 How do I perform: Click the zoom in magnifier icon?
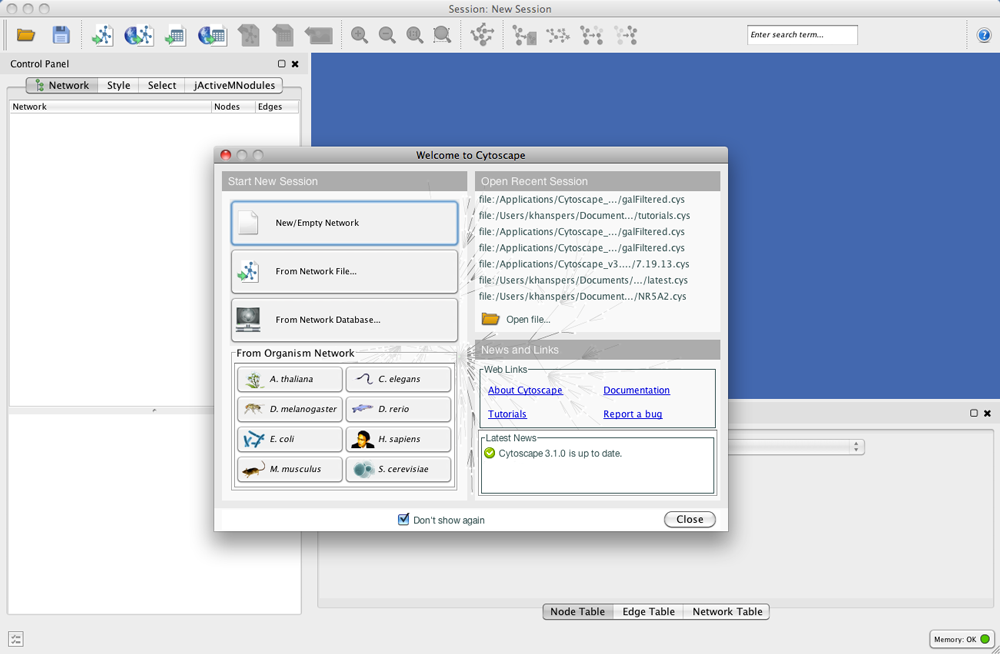pyautogui.click(x=359, y=35)
